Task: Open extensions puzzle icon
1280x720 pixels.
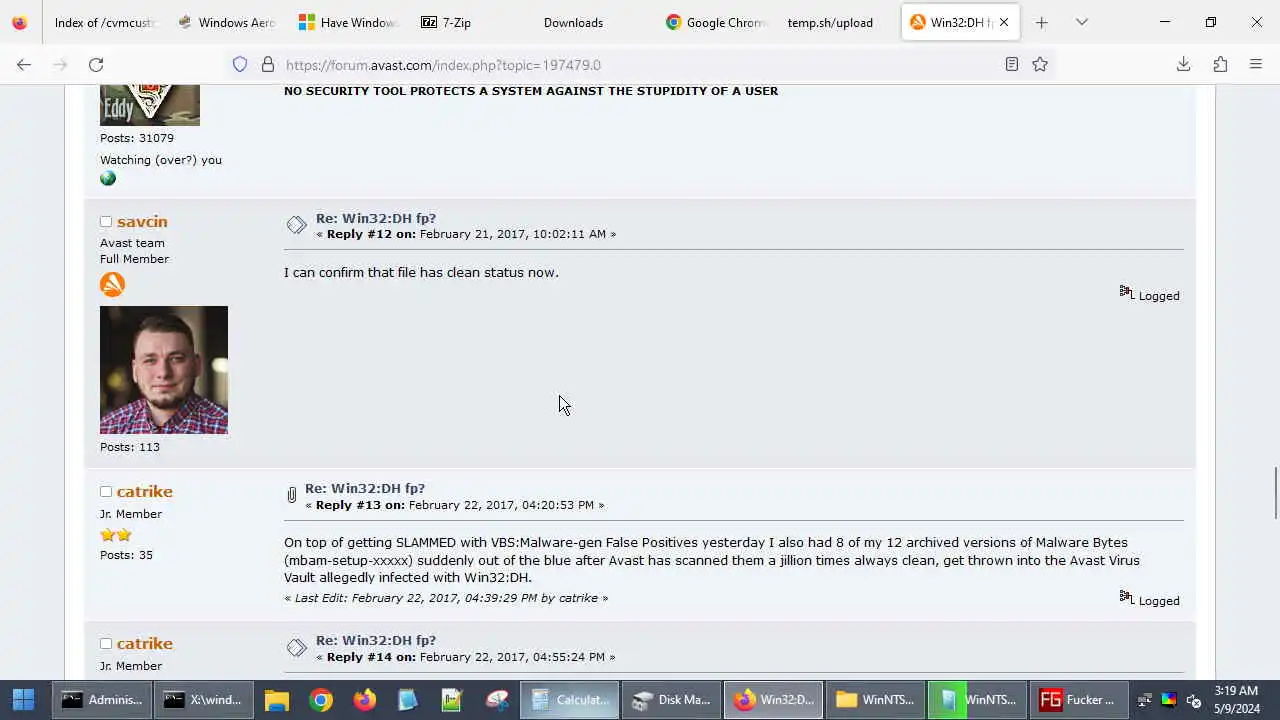Action: point(1220,64)
